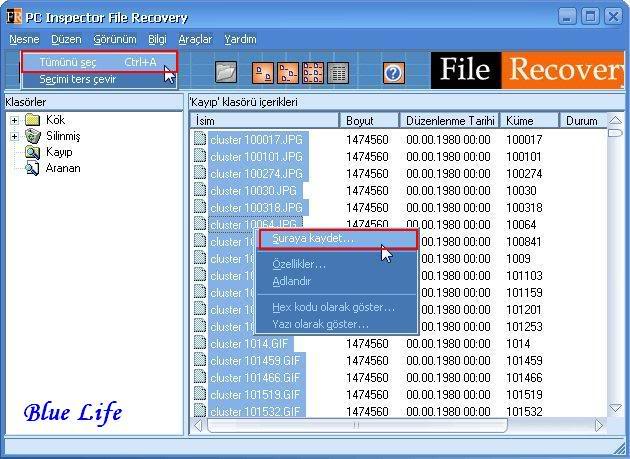
Task: Open help with question mark icon
Action: (393, 73)
